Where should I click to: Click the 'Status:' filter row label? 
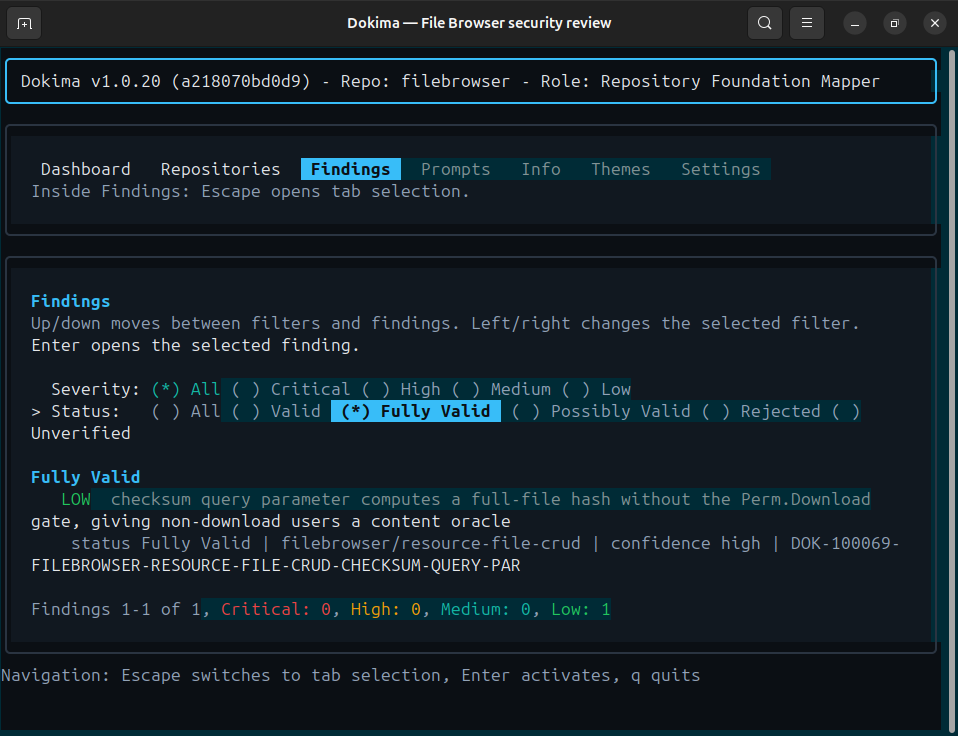click(x=85, y=411)
